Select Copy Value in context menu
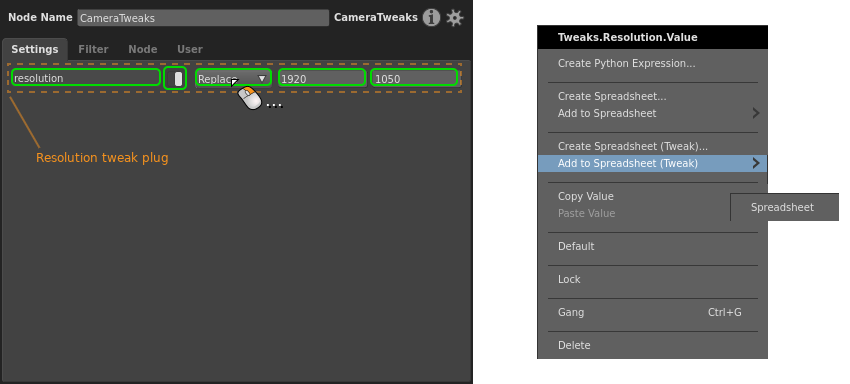This screenshot has height=384, width=850. pyautogui.click(x=653, y=196)
